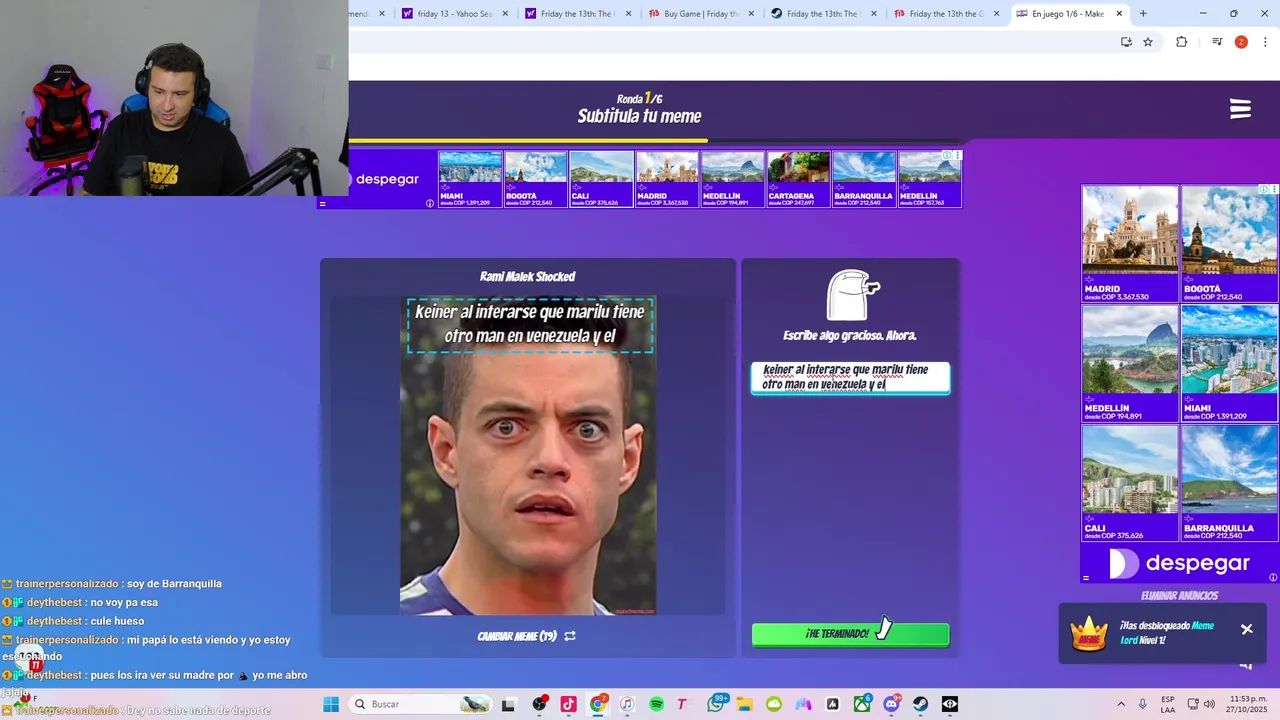1280x720 pixels.
Task: Open a new browser tab with the plus button
Action: coord(1143,14)
